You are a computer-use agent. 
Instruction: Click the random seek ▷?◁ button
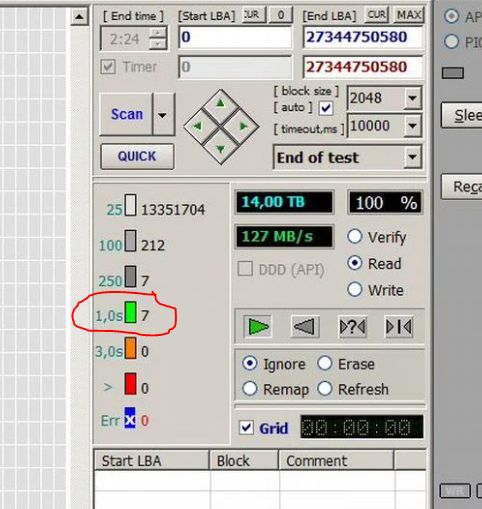point(353,327)
